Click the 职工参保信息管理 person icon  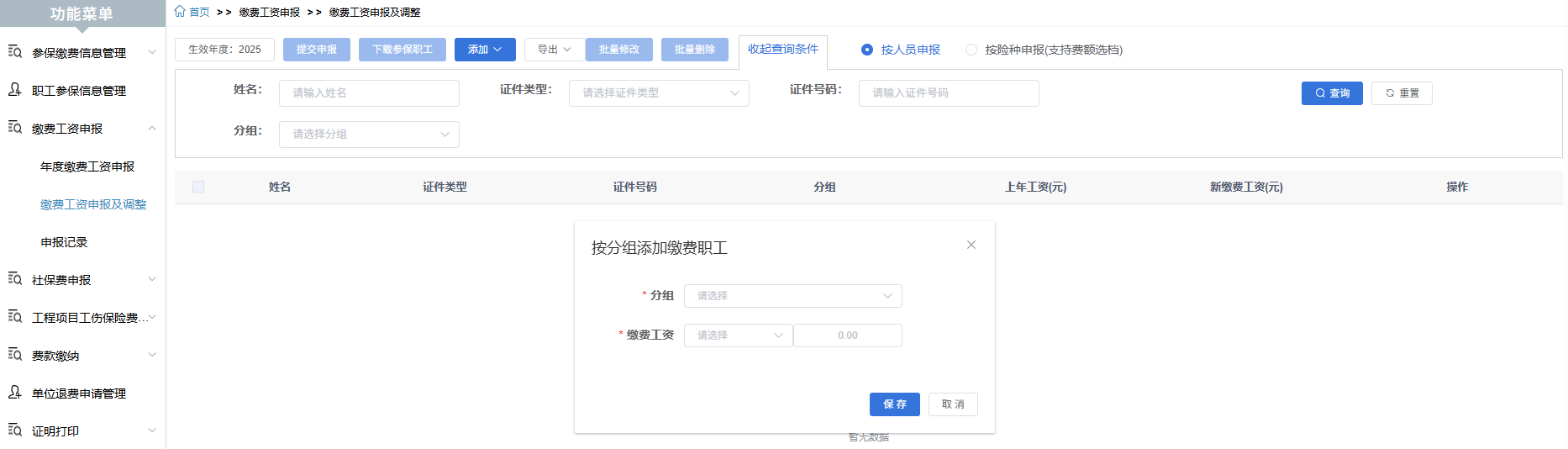[15, 90]
